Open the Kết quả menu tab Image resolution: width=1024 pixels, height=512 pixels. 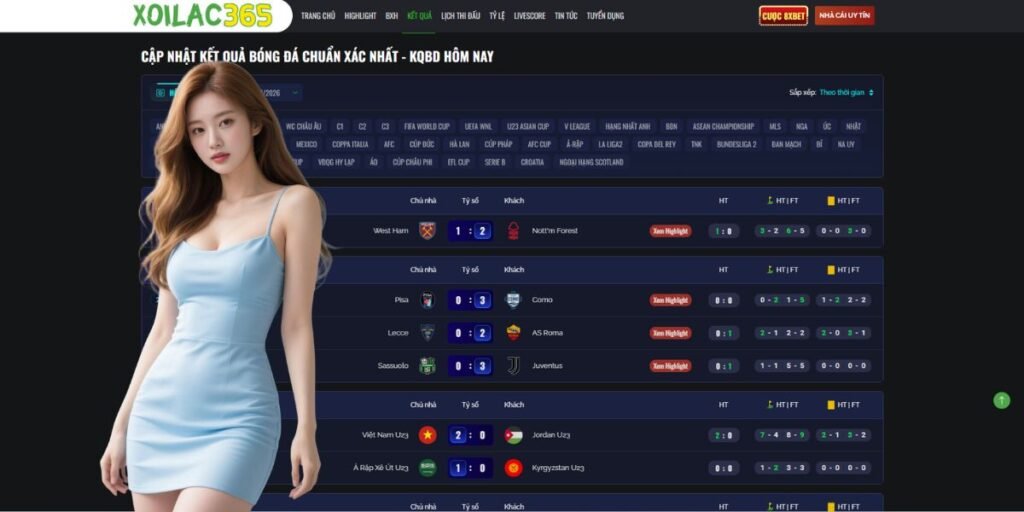click(x=419, y=16)
